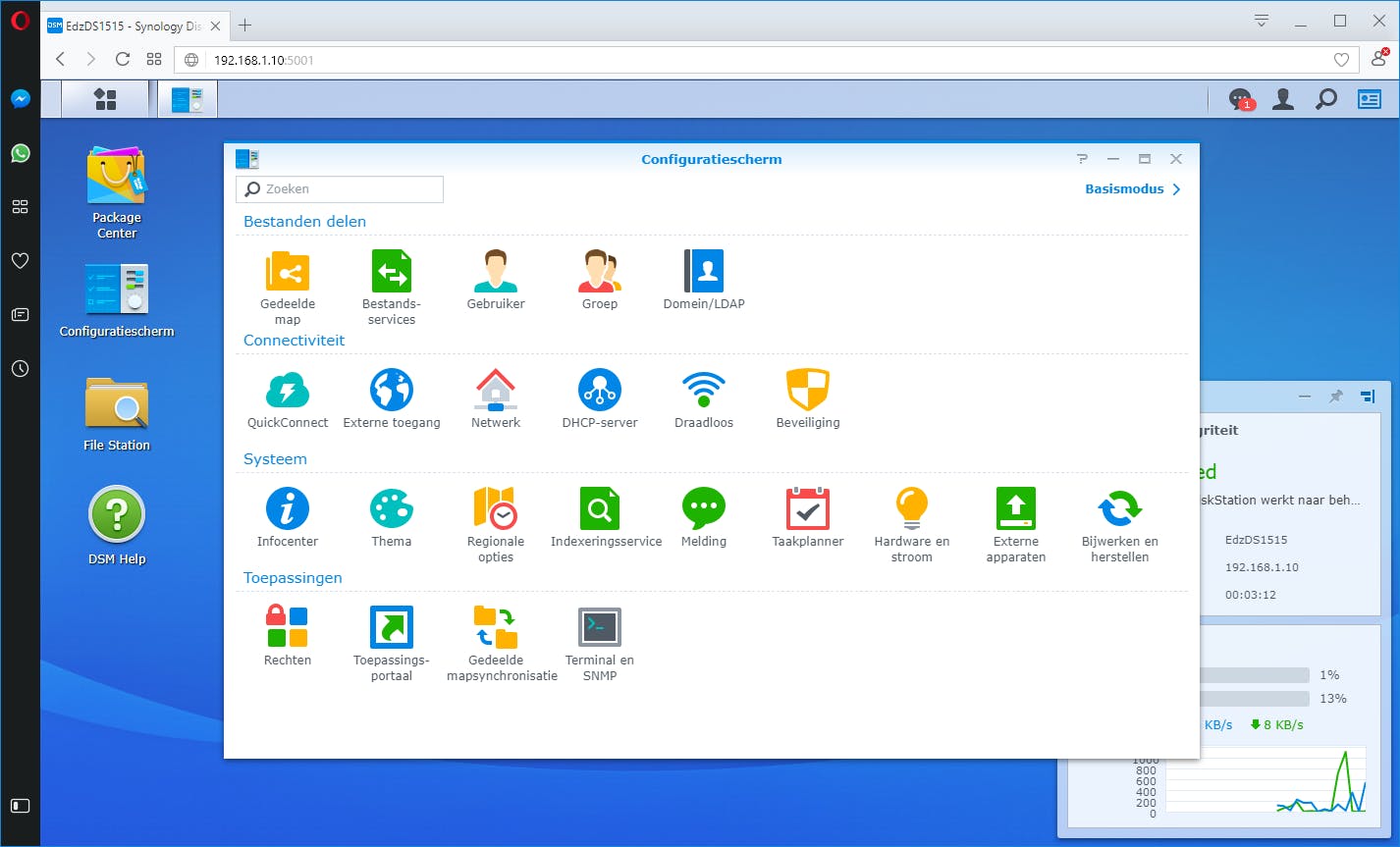1400x847 pixels.
Task: Bookmark this page with the heart icon
Action: (1341, 60)
